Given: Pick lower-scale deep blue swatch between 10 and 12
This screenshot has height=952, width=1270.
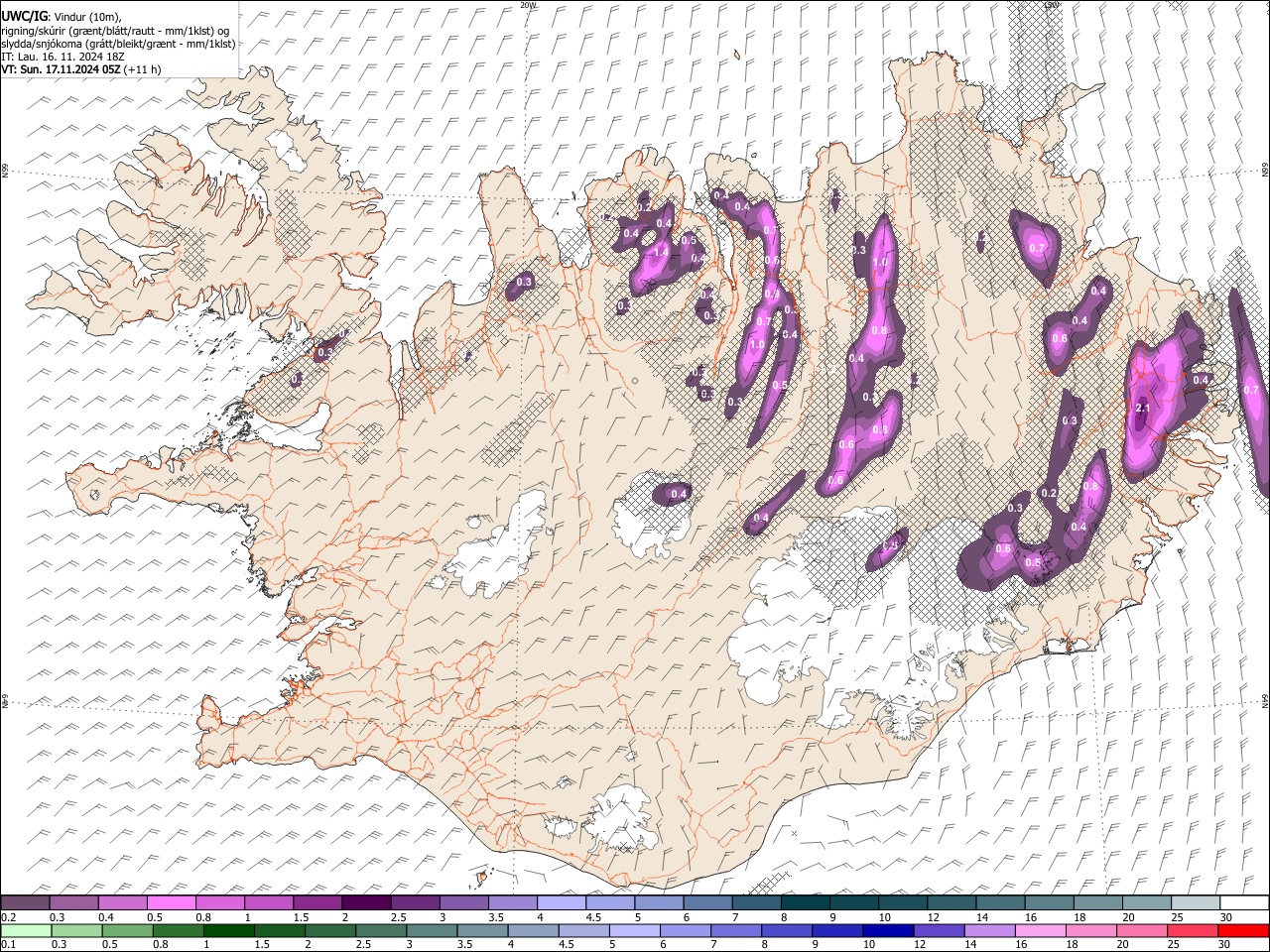Looking at the screenshot, I should click(888, 931).
